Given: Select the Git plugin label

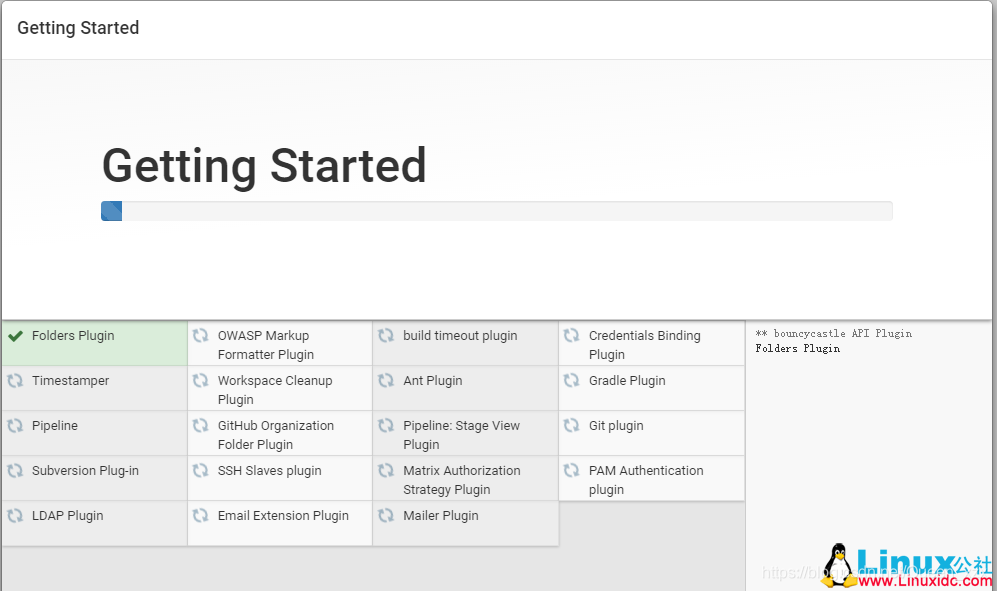Looking at the screenshot, I should click(616, 426).
